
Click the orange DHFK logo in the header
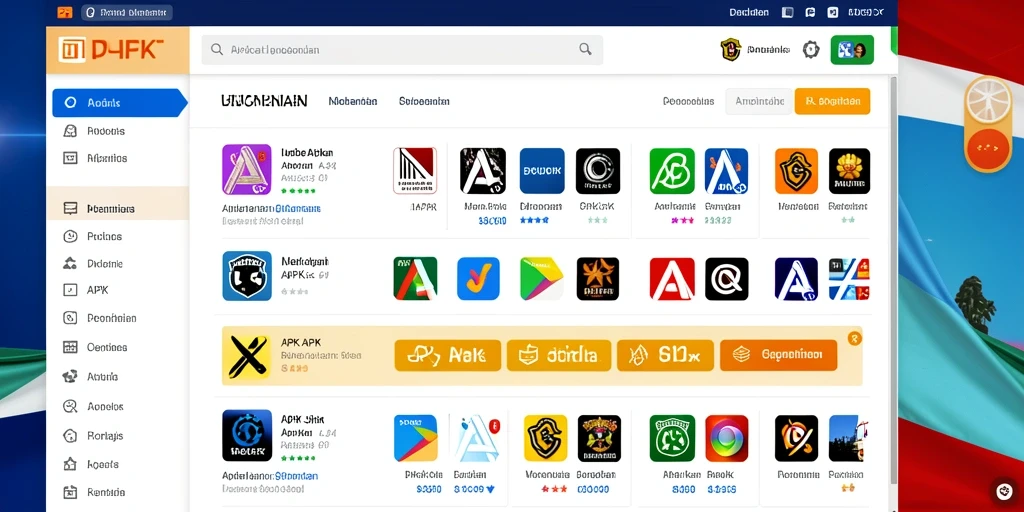pos(111,50)
